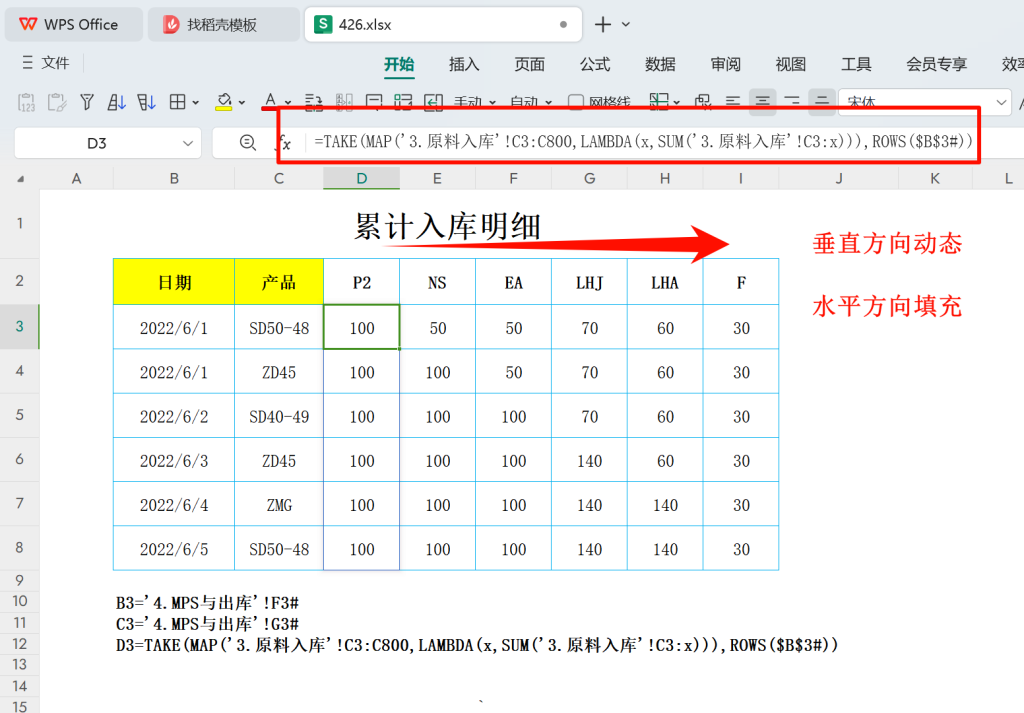Select column D header
The height and width of the screenshot is (713, 1024).
click(361, 178)
